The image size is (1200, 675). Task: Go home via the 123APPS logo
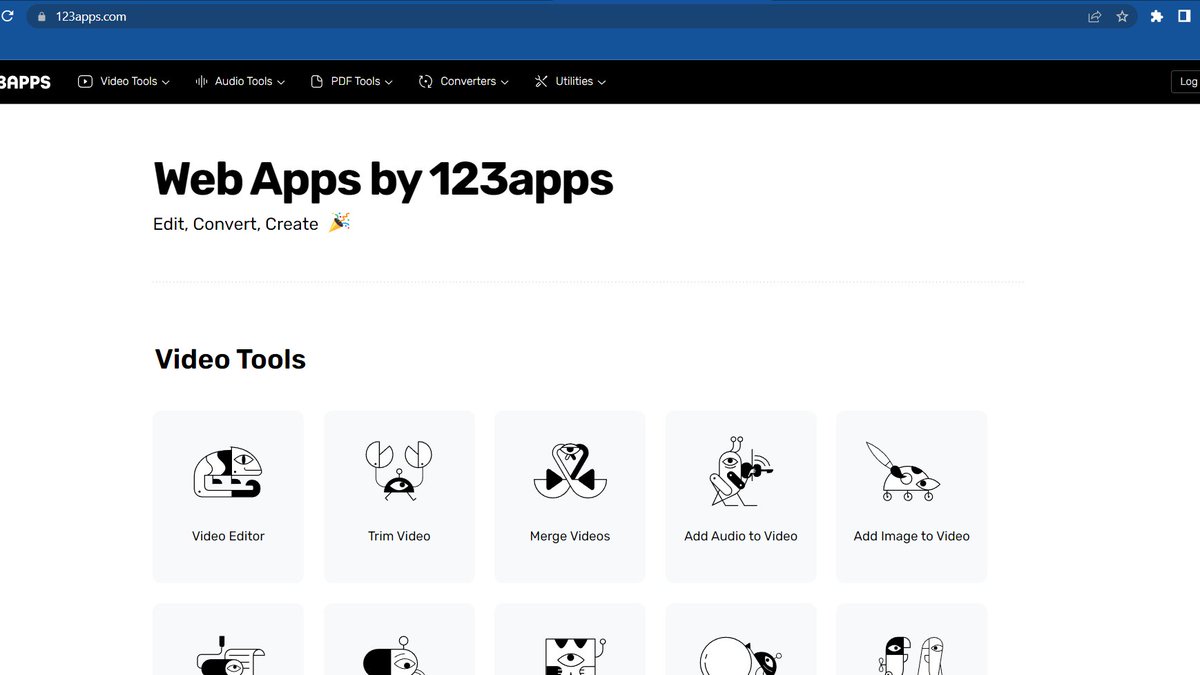point(25,82)
